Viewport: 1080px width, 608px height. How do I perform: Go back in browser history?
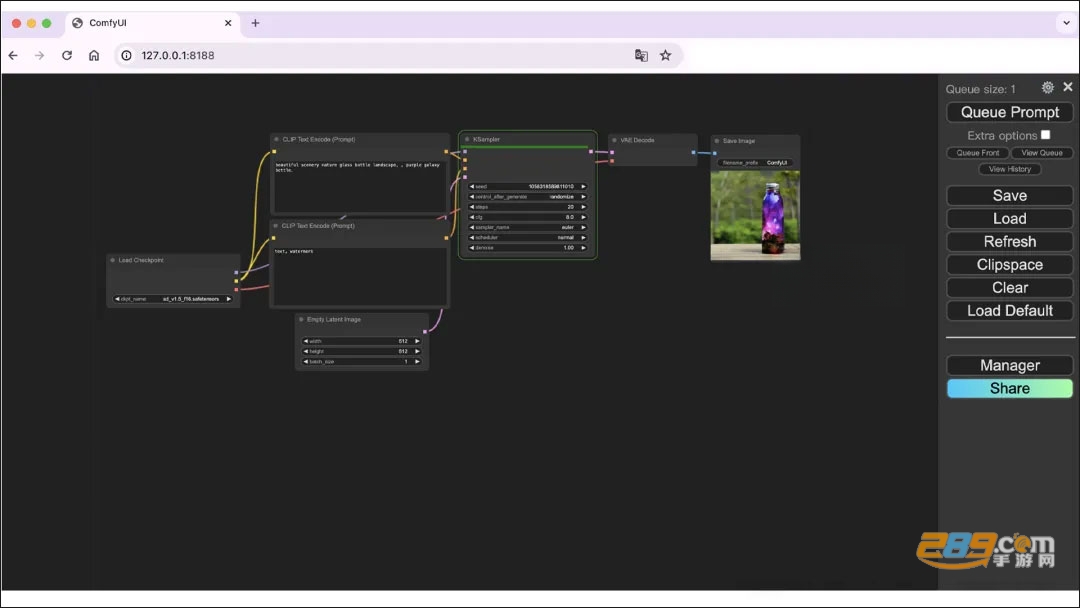13,55
